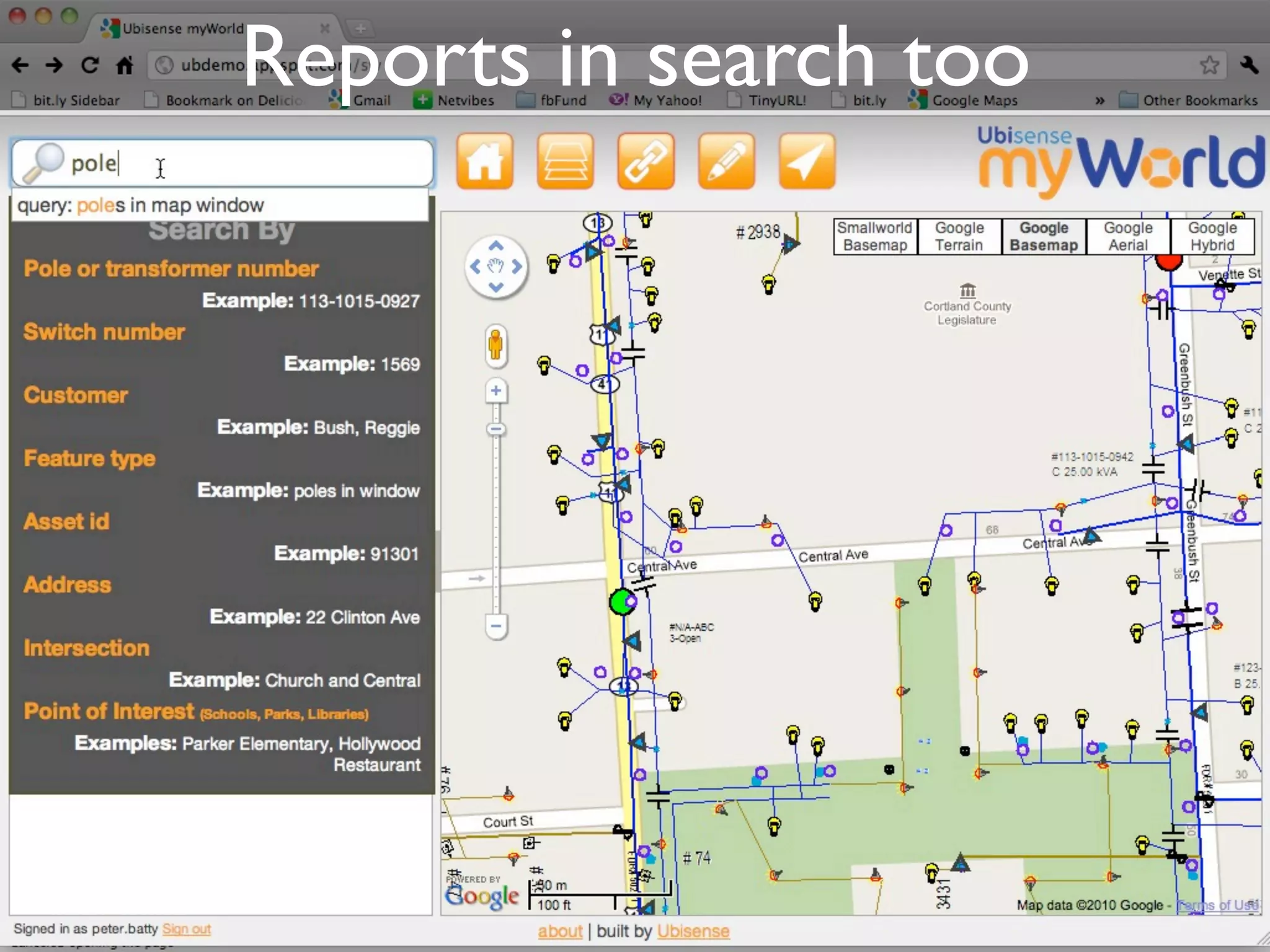Image resolution: width=1270 pixels, height=952 pixels.
Task: Click the 'Intersection' search heading
Action: tap(87, 648)
